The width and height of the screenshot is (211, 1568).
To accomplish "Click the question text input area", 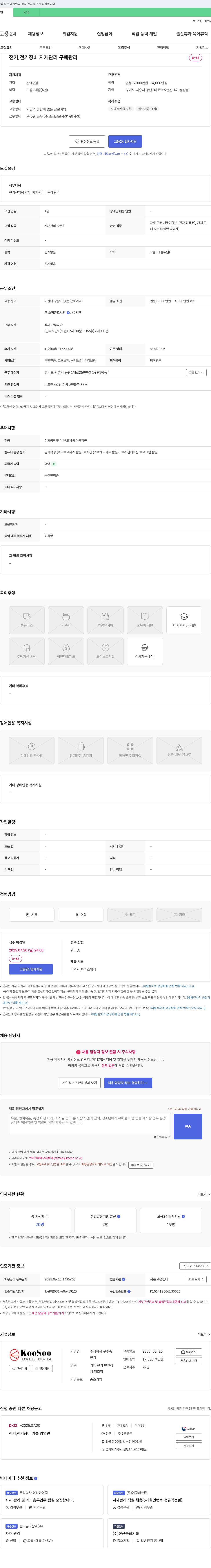I will (90, 1124).
